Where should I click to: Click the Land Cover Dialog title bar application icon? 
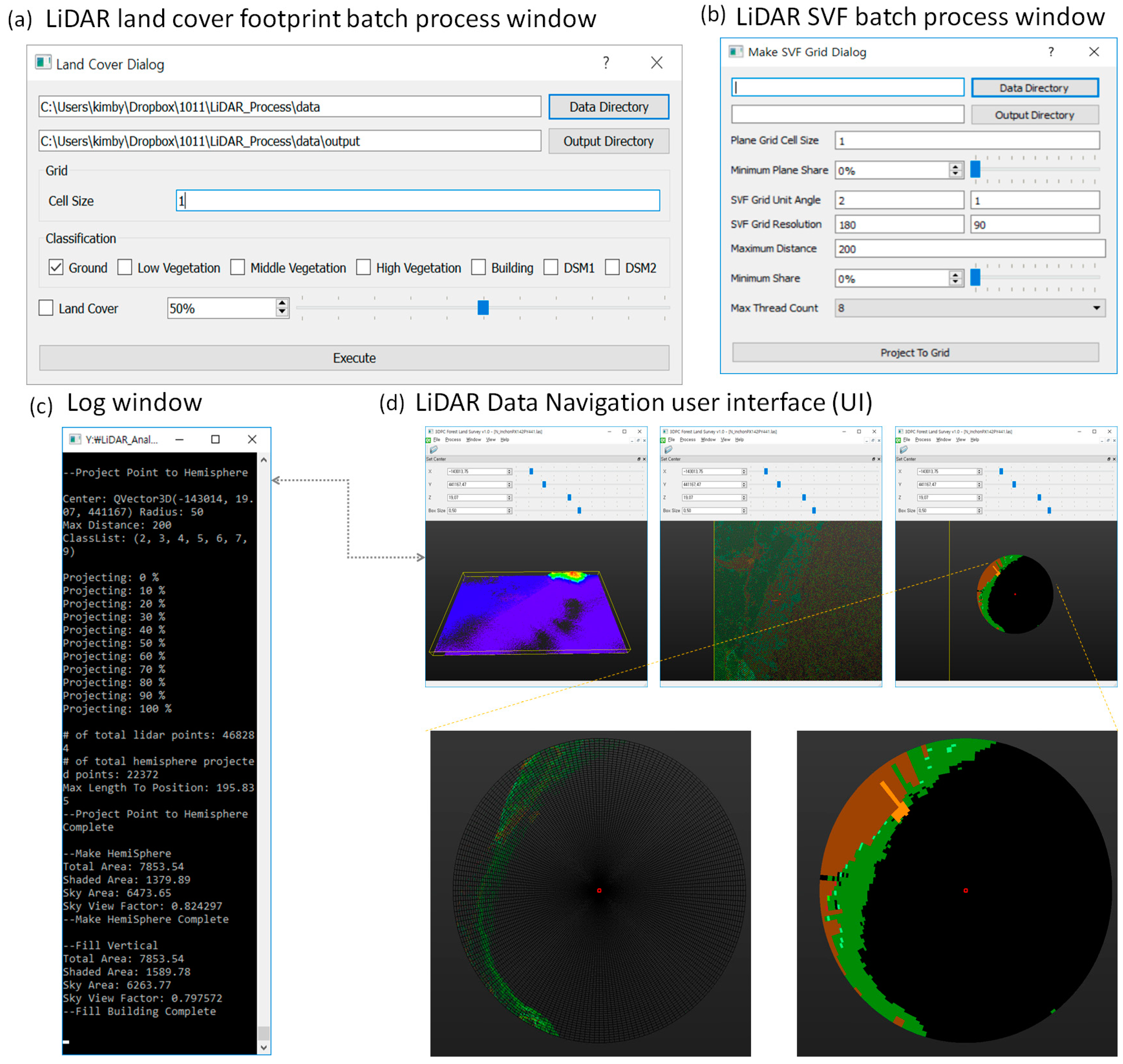pyautogui.click(x=43, y=63)
